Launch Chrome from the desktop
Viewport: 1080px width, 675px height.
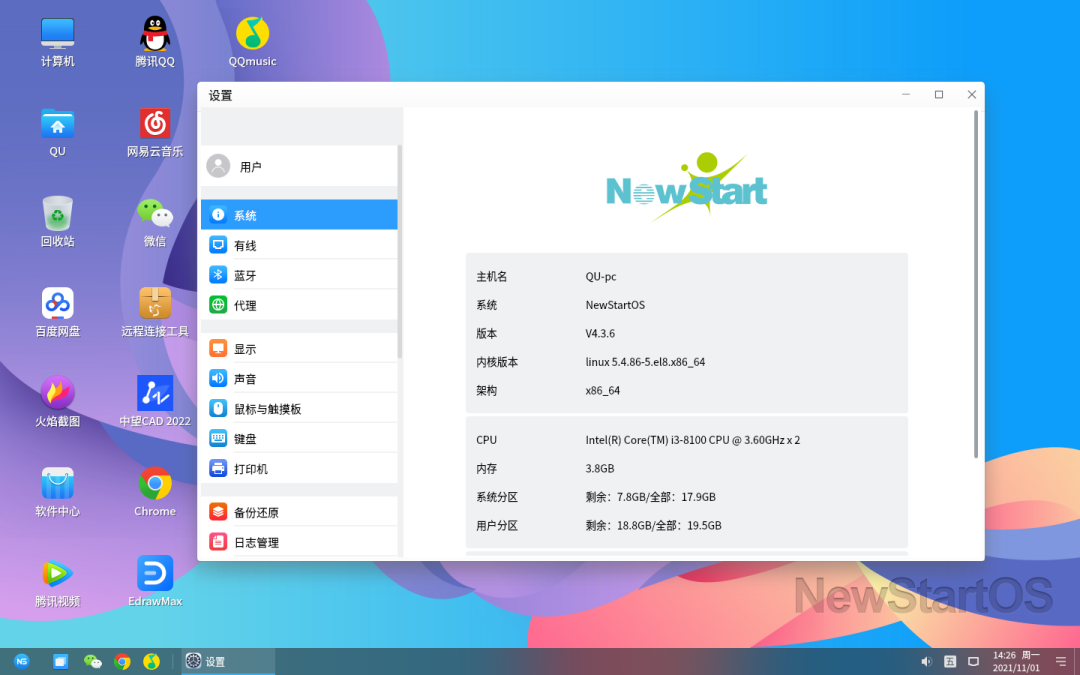pyautogui.click(x=155, y=491)
